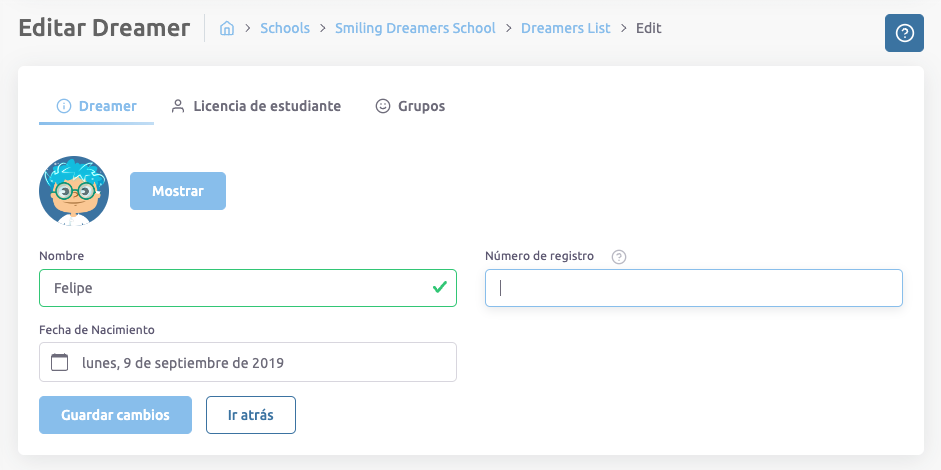The height and width of the screenshot is (470, 941).
Task: Click the info icon on the Dreamer tab
Action: tap(64, 106)
